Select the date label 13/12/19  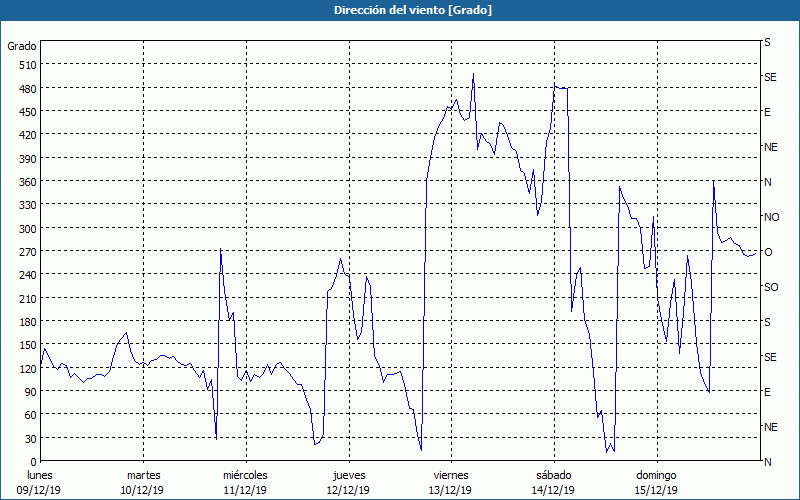(x=451, y=490)
